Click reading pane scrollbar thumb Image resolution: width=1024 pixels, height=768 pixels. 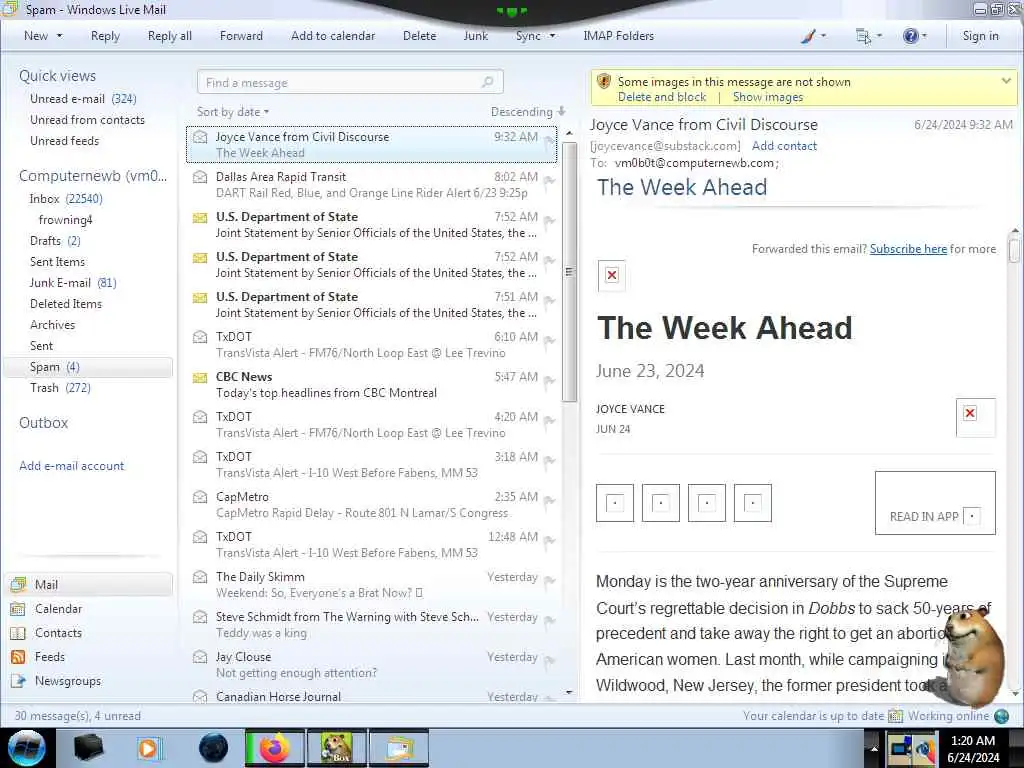click(x=1014, y=250)
